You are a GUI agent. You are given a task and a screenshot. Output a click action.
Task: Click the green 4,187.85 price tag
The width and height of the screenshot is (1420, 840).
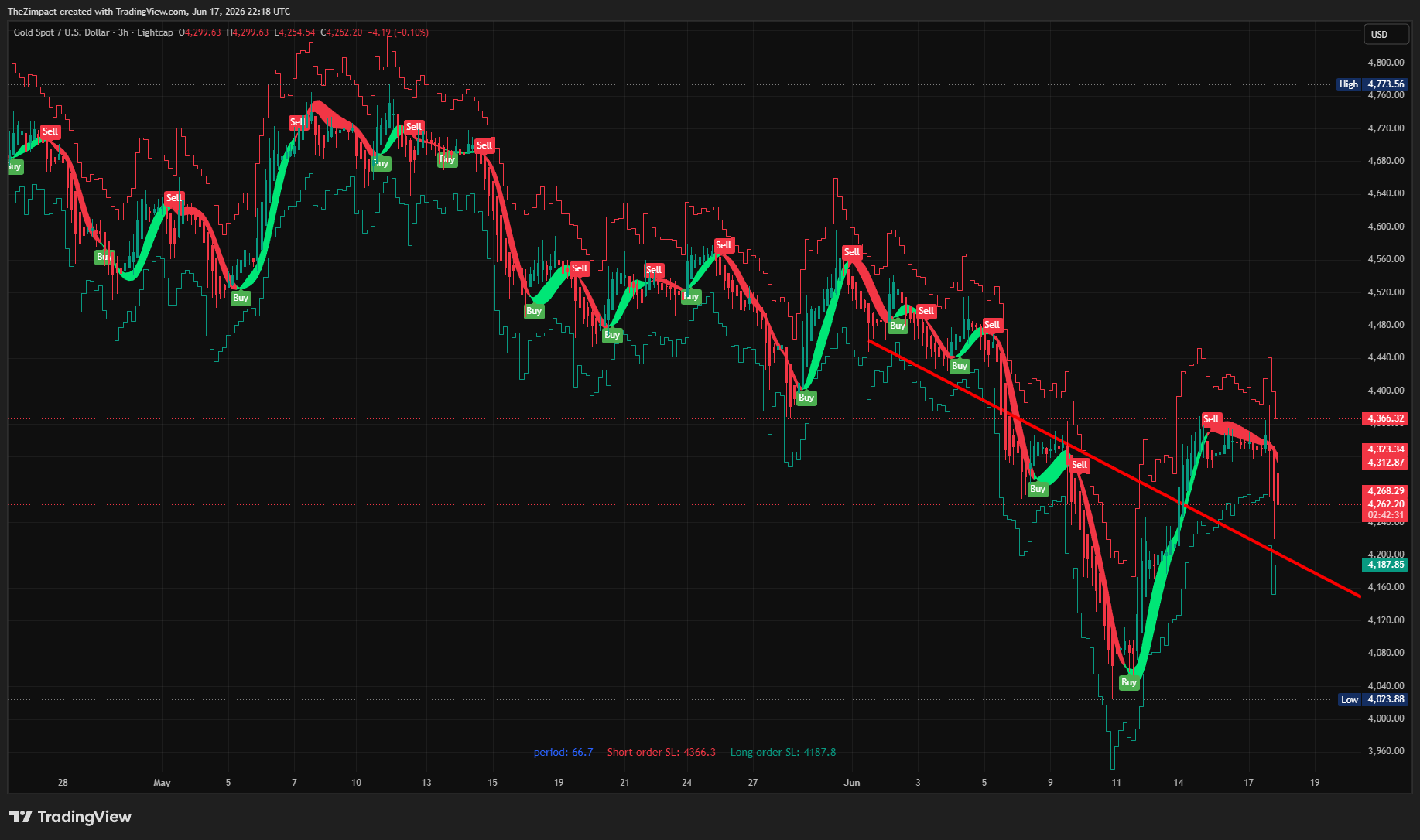pos(1385,565)
